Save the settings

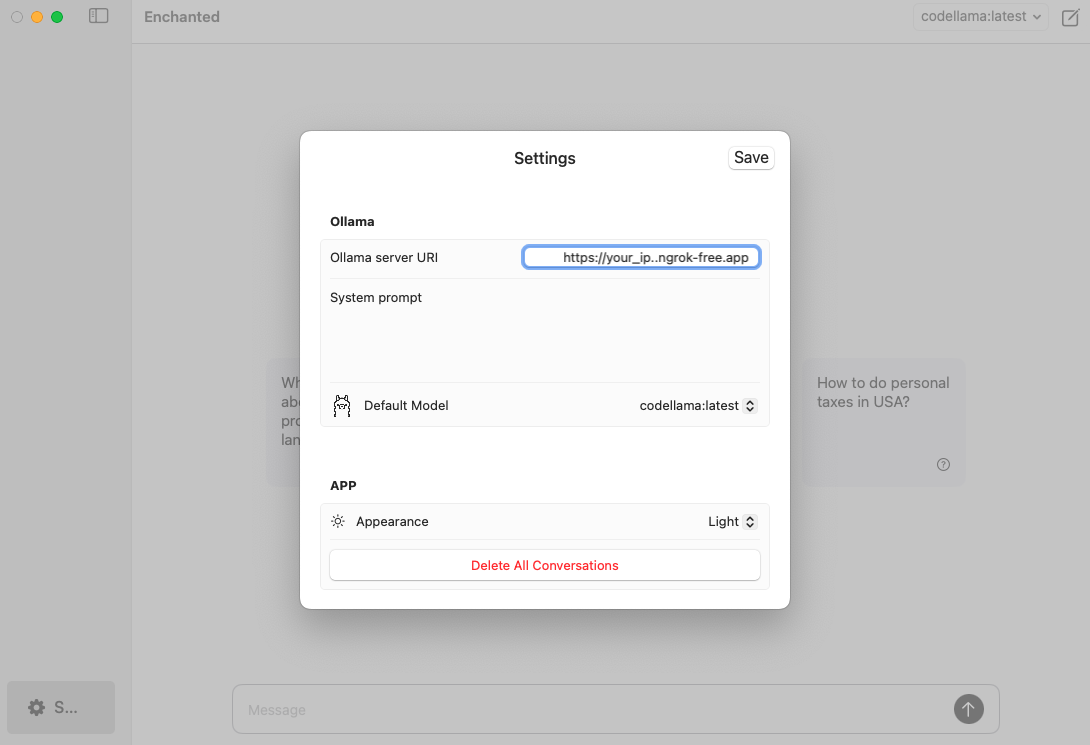751,158
